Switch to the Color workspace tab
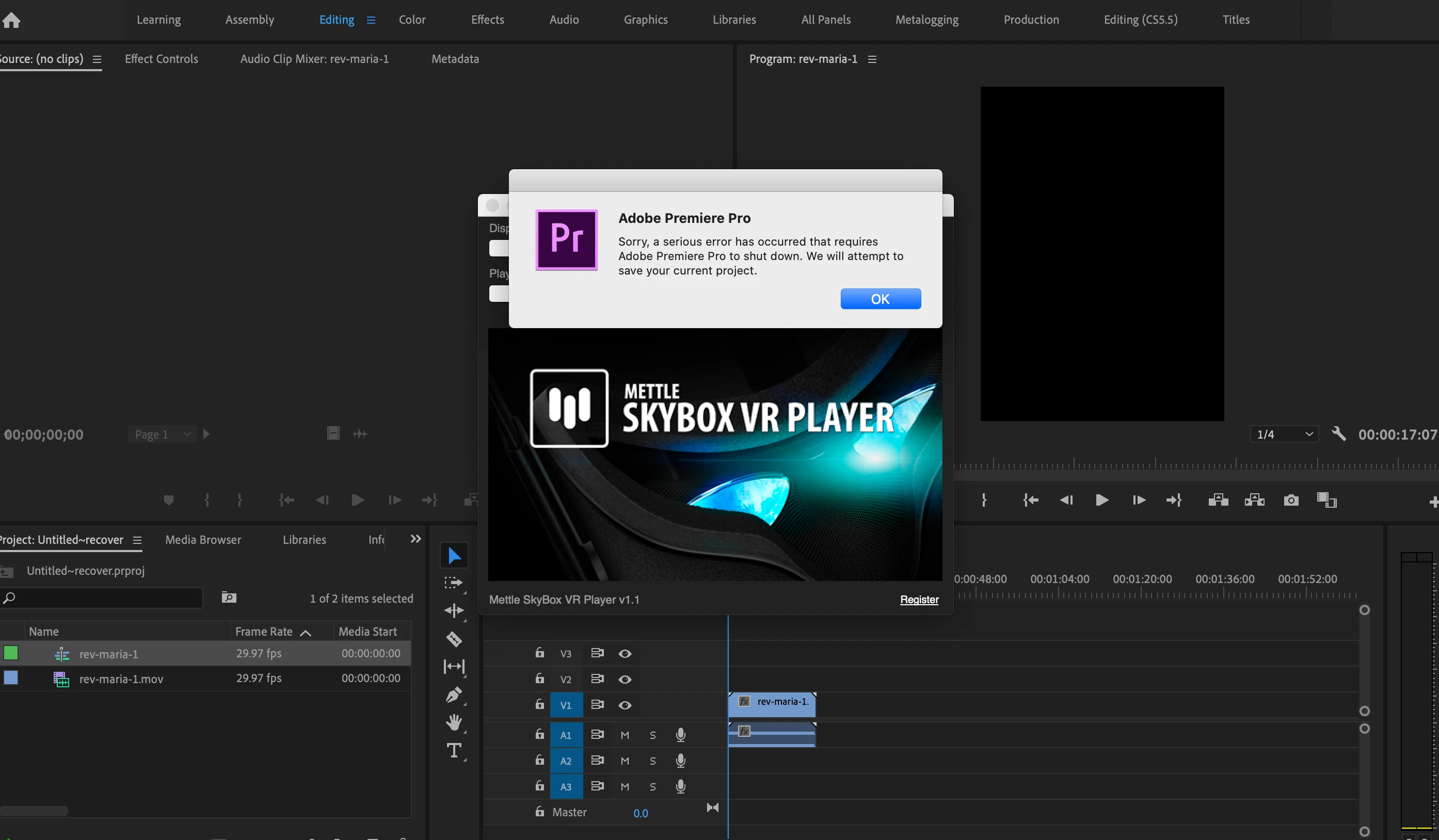1439x840 pixels. click(412, 20)
